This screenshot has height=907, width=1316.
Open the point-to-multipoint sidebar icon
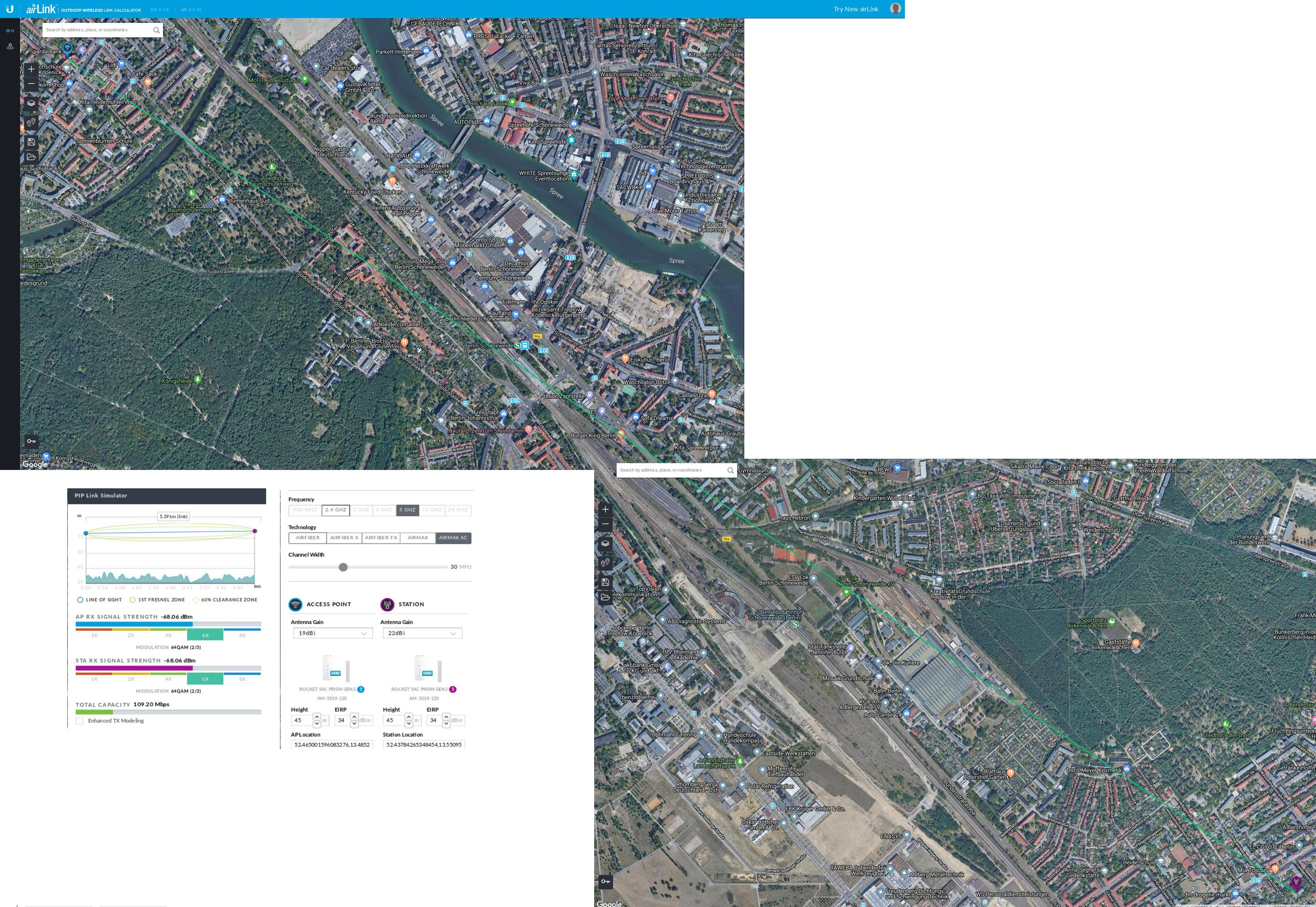[x=10, y=47]
